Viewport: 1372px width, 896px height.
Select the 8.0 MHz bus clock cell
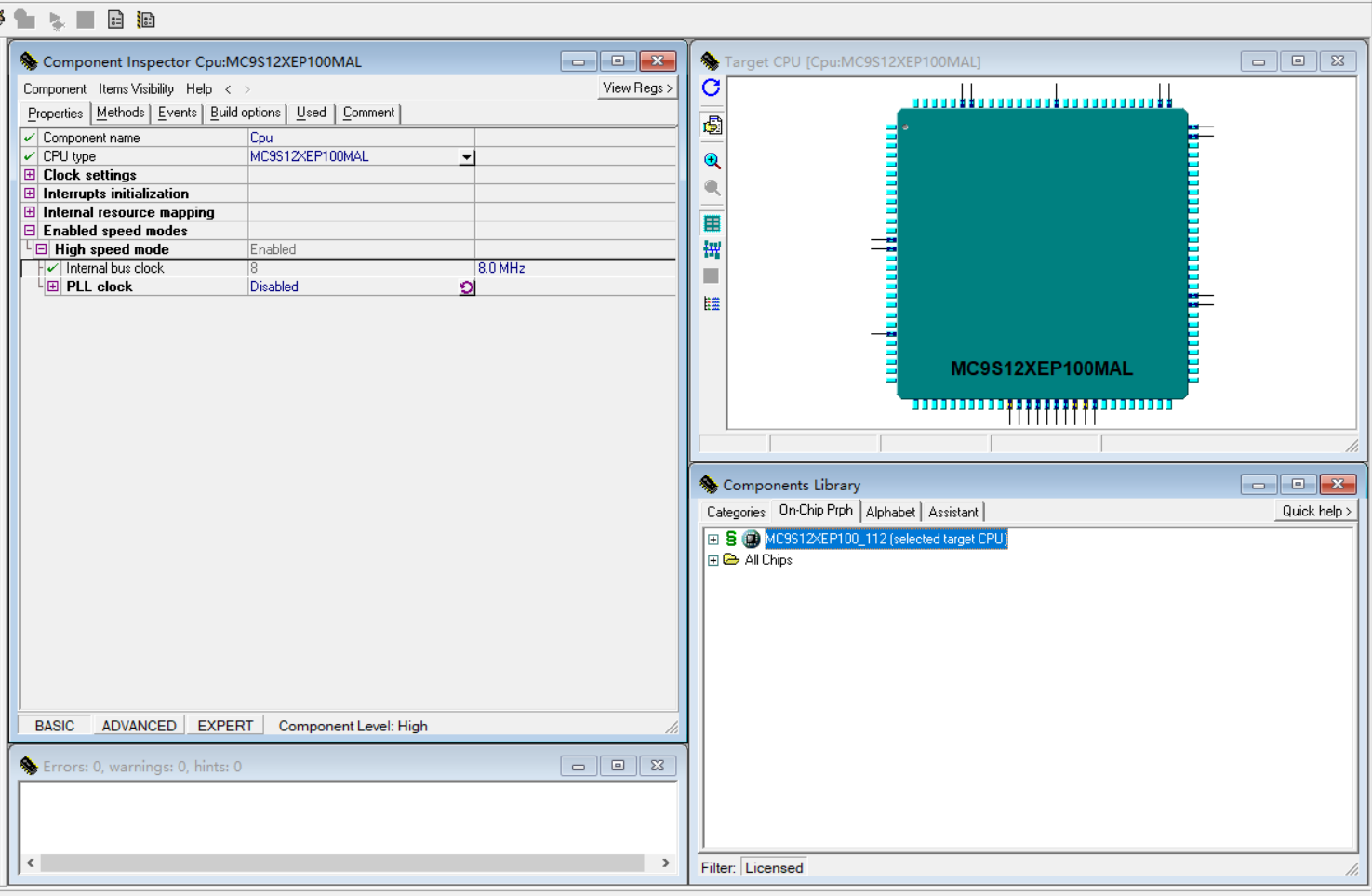[575, 268]
